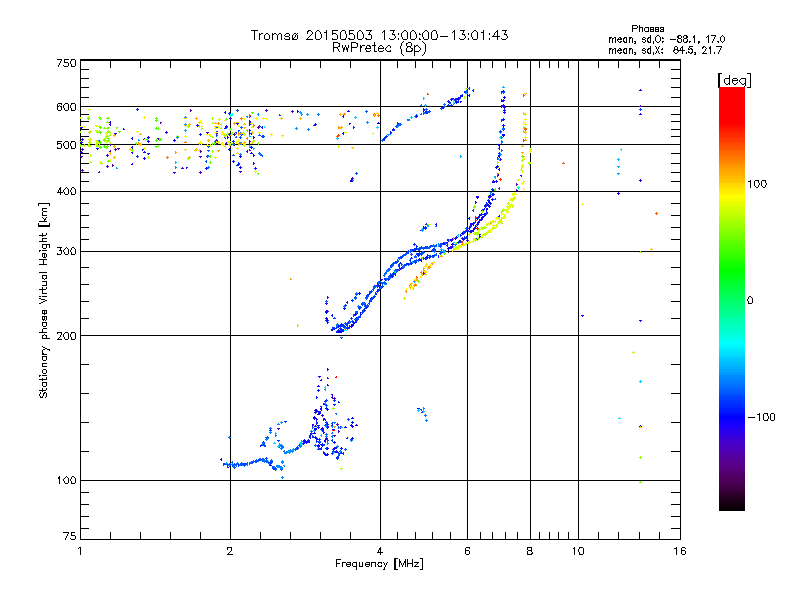Click the x-axis '16' tick label
The height and width of the screenshot is (600, 800).
[x=680, y=551]
